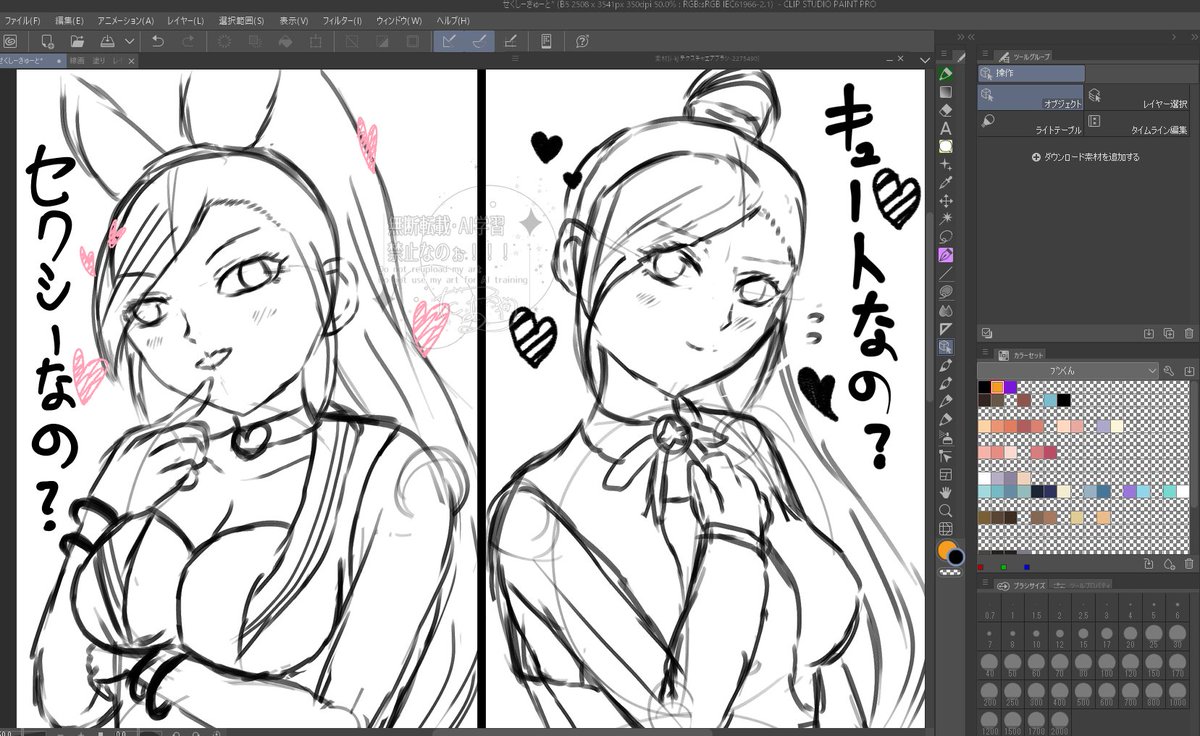Screen dimensions: 1200x736
Task: Select the transparent color bar
Action: 949,573
